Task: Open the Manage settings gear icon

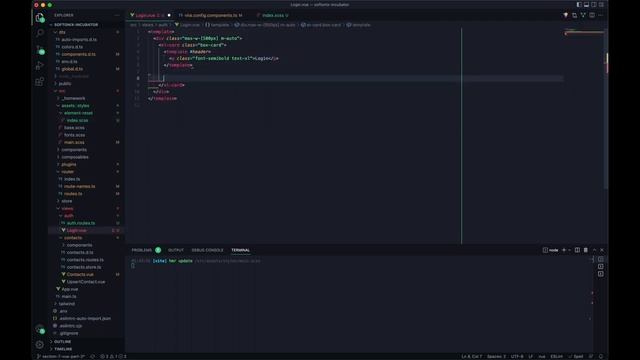Action: [x=40, y=344]
